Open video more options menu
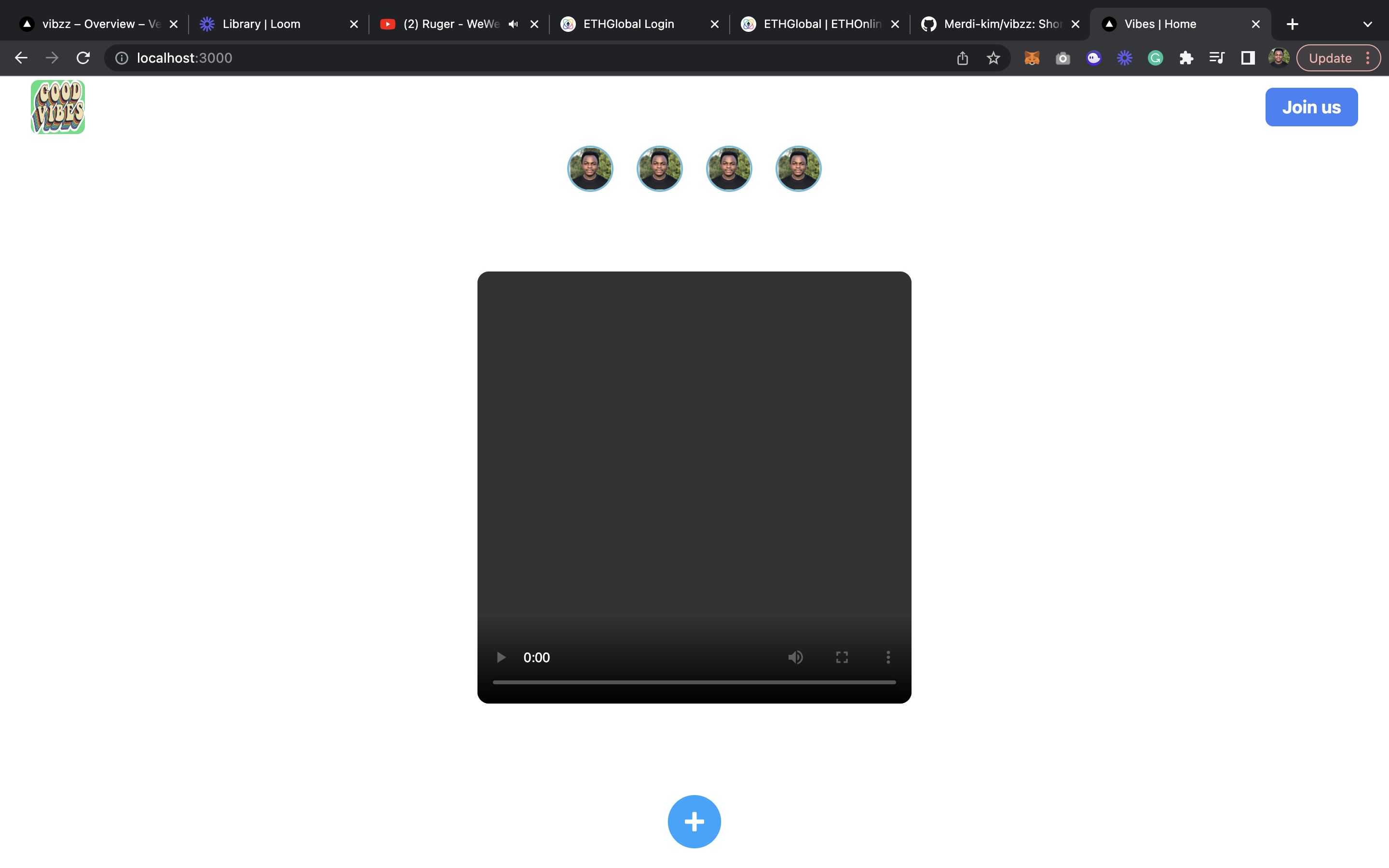Screen dimensions: 1389x868 point(888,657)
